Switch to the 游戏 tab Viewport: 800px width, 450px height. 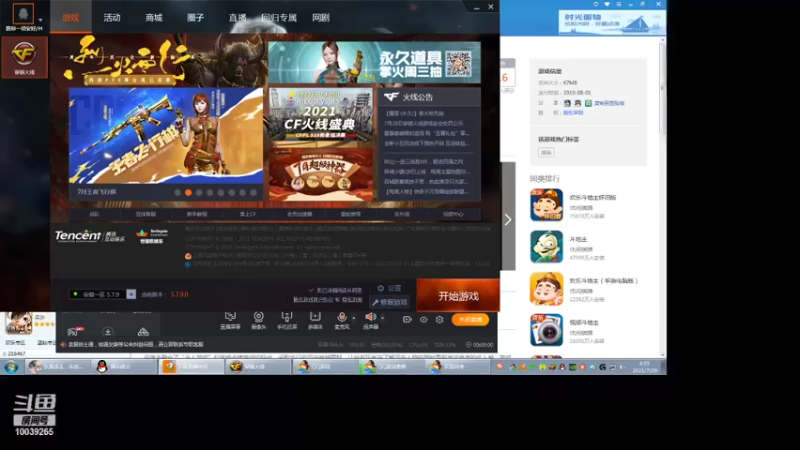tap(70, 17)
